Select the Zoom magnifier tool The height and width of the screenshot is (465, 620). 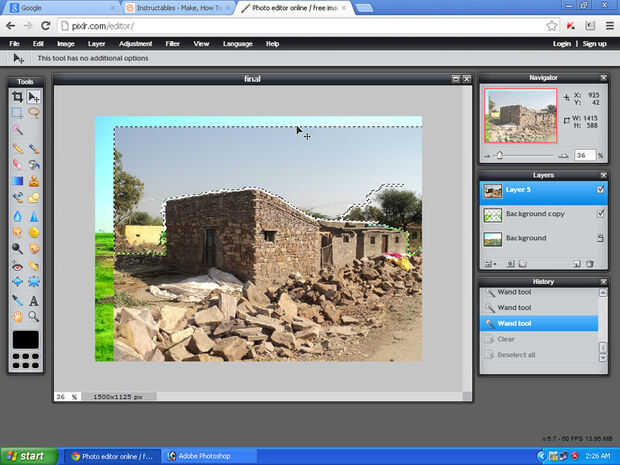click(34, 316)
